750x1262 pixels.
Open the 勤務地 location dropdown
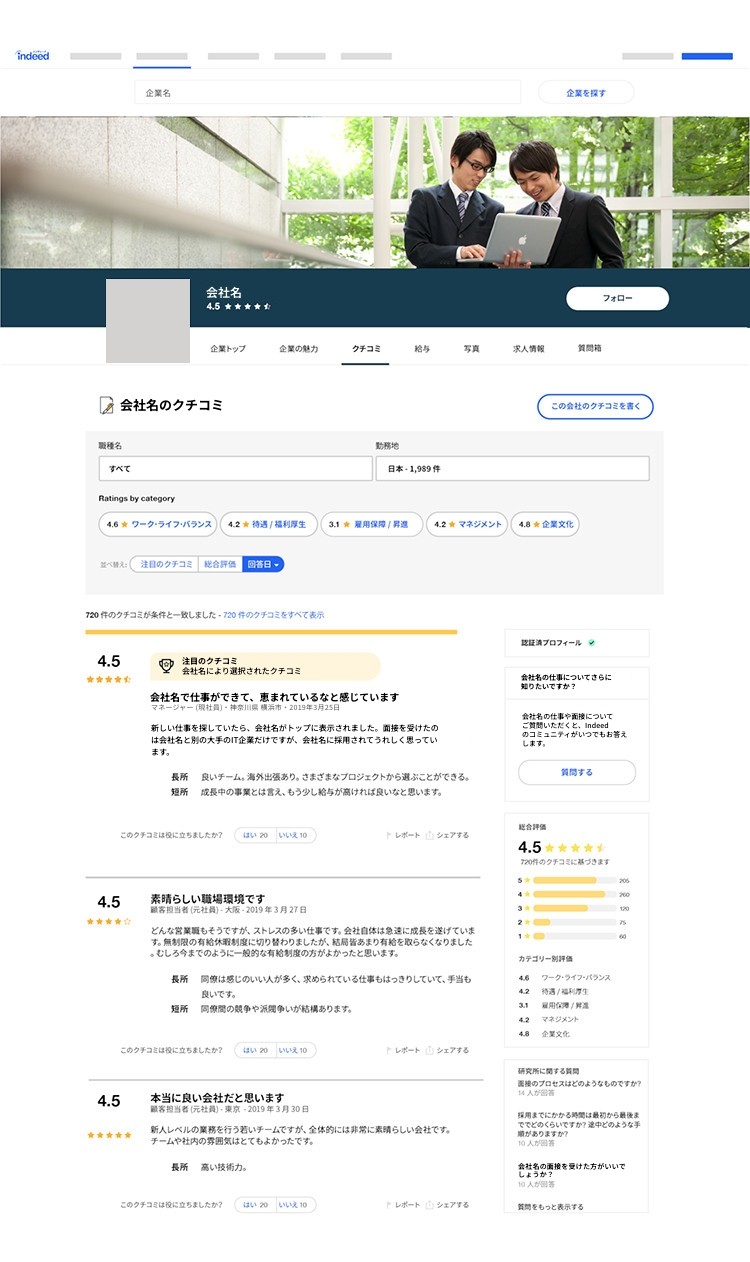tap(512, 468)
